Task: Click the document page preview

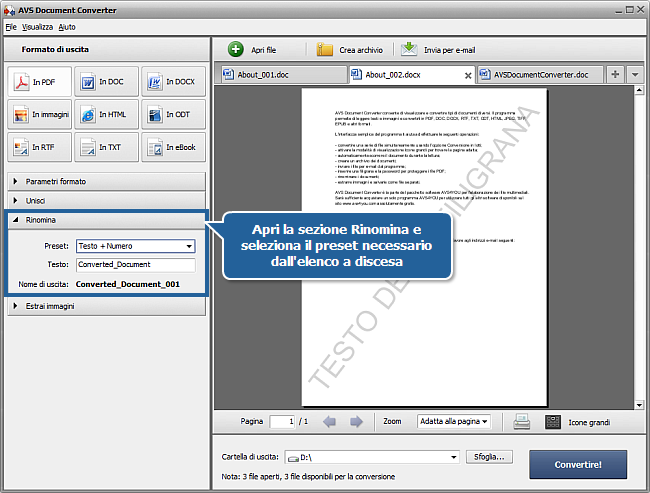Action: coord(424,247)
